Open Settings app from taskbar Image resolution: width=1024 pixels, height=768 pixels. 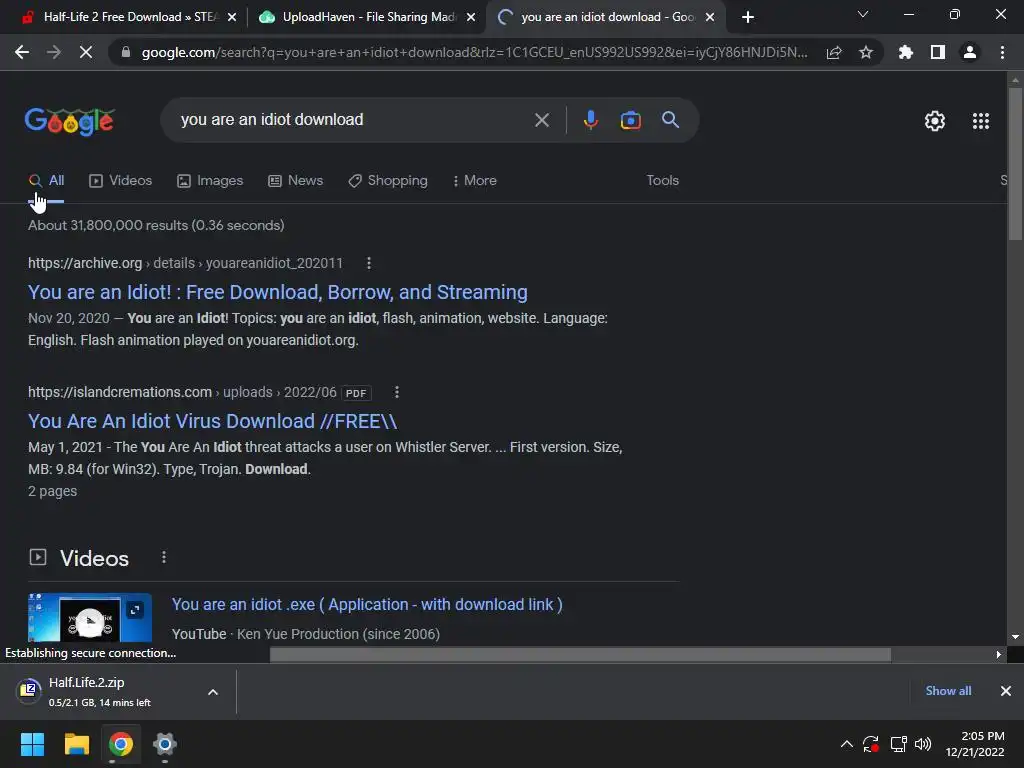click(165, 744)
